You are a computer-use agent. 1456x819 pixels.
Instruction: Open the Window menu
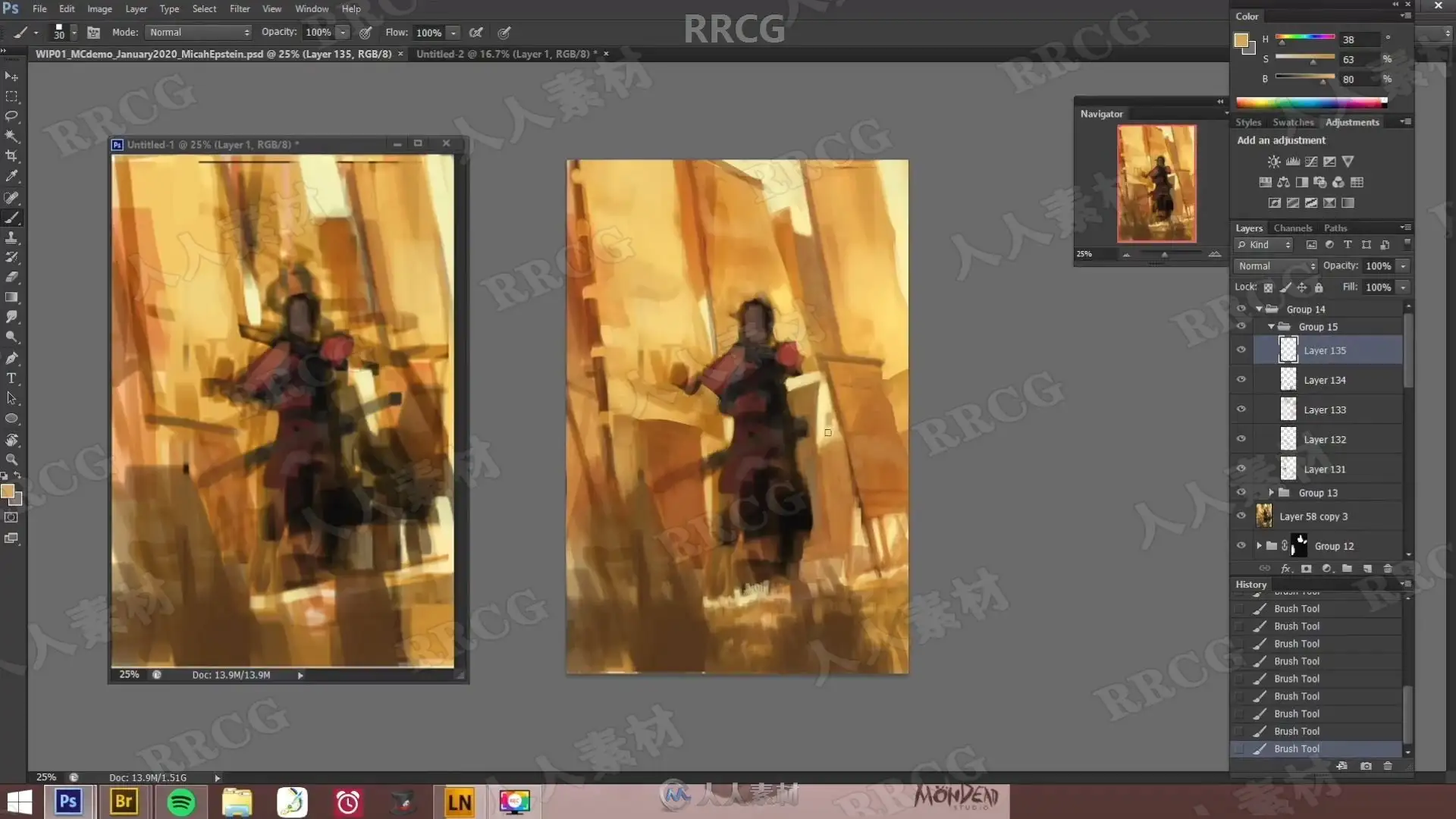pos(312,9)
